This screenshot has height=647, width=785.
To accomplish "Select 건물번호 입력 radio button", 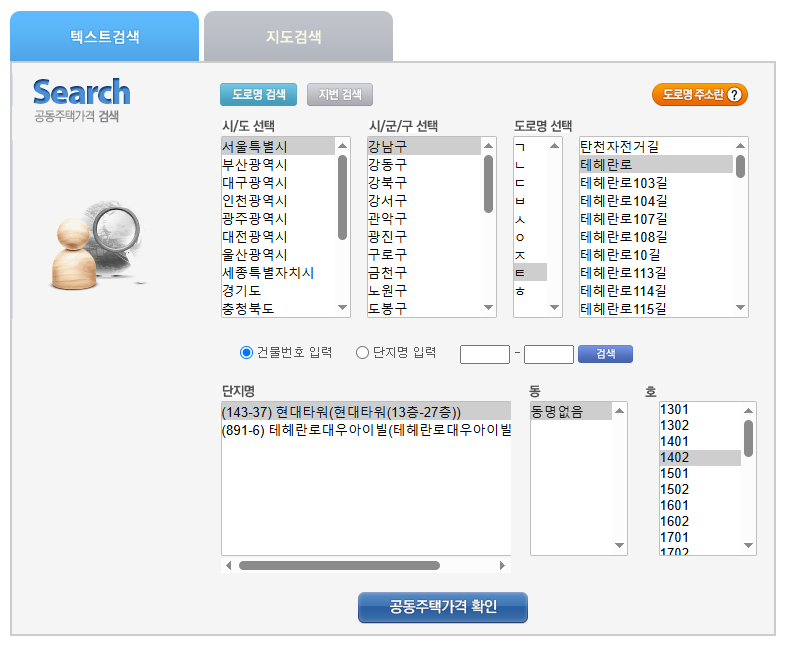I will [x=246, y=353].
